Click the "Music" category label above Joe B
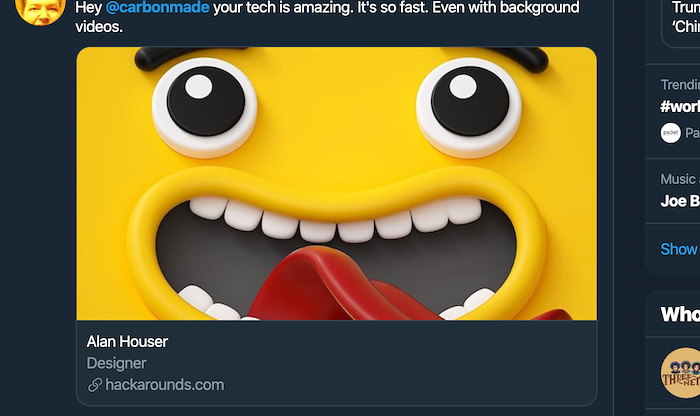Viewport: 700px width, 416px height. (x=680, y=179)
